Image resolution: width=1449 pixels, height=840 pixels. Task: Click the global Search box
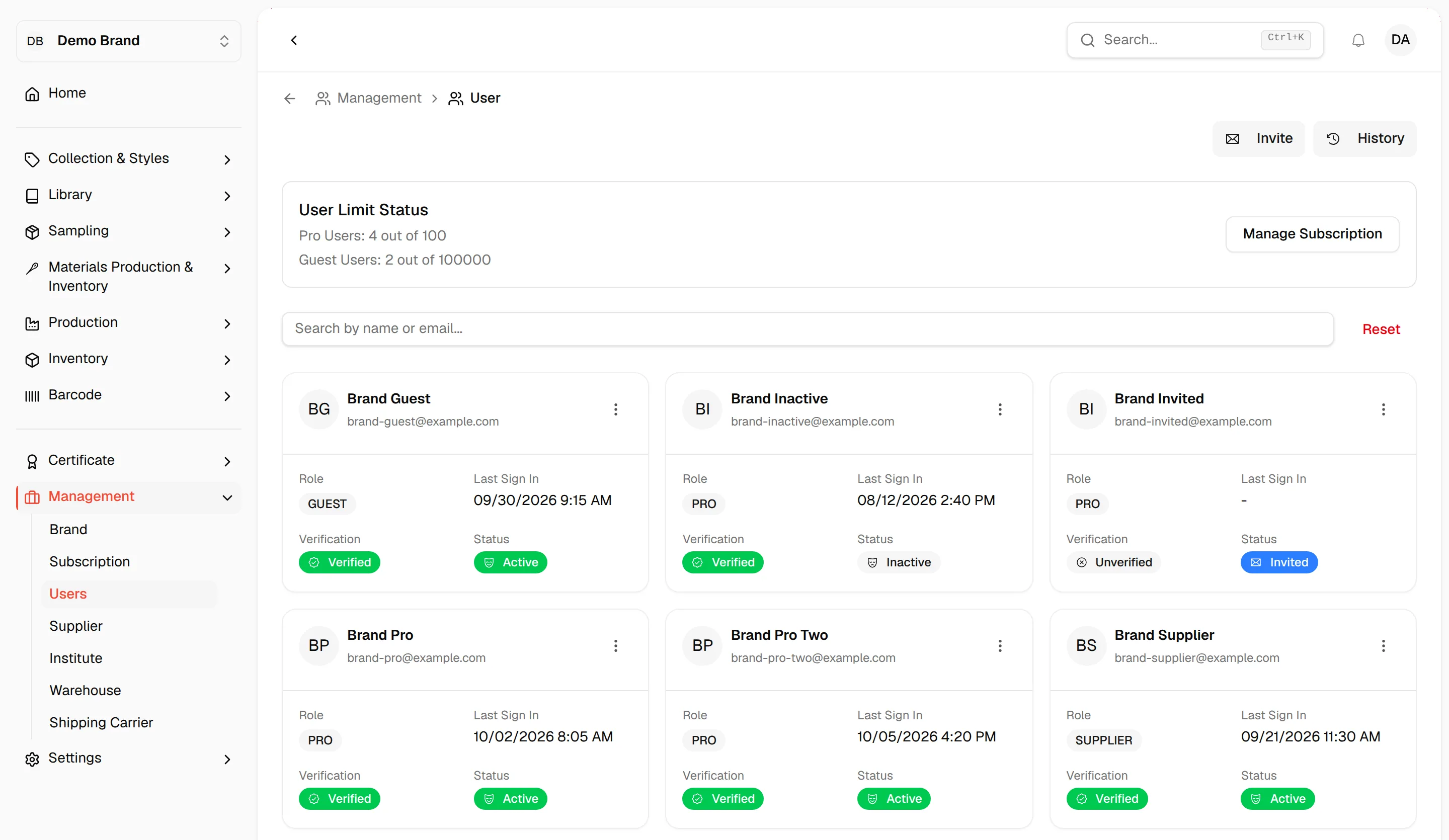(1195, 40)
